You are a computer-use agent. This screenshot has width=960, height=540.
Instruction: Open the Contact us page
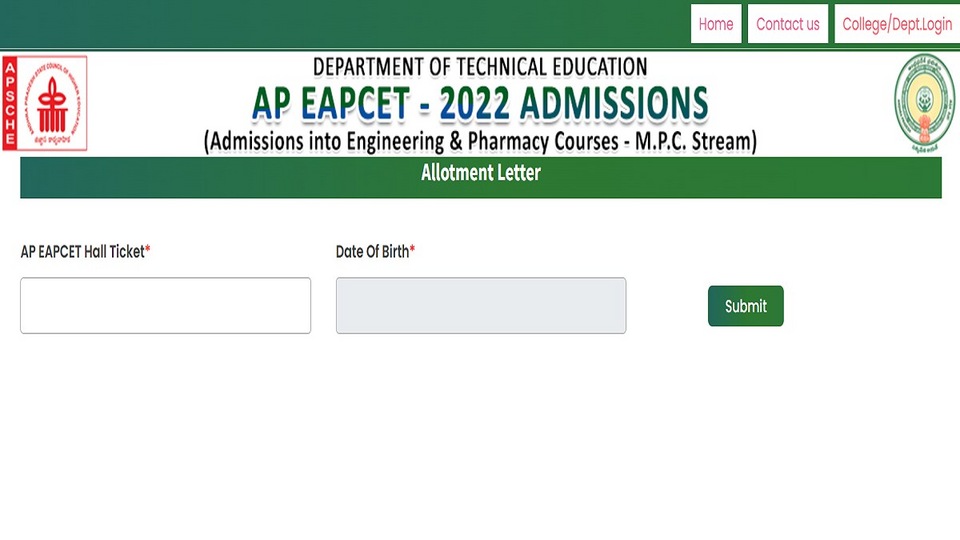787,24
